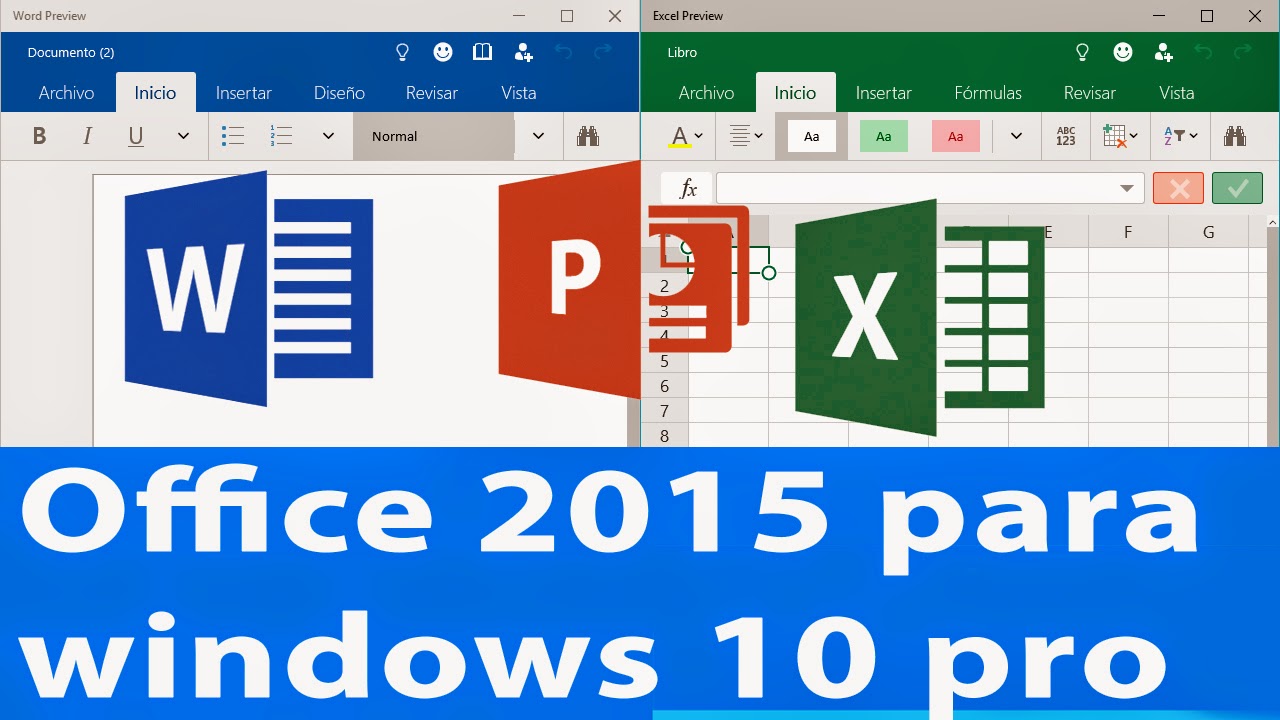The width and height of the screenshot is (1280, 720).
Task: Apply bulleted list formatting
Action: (x=232, y=136)
